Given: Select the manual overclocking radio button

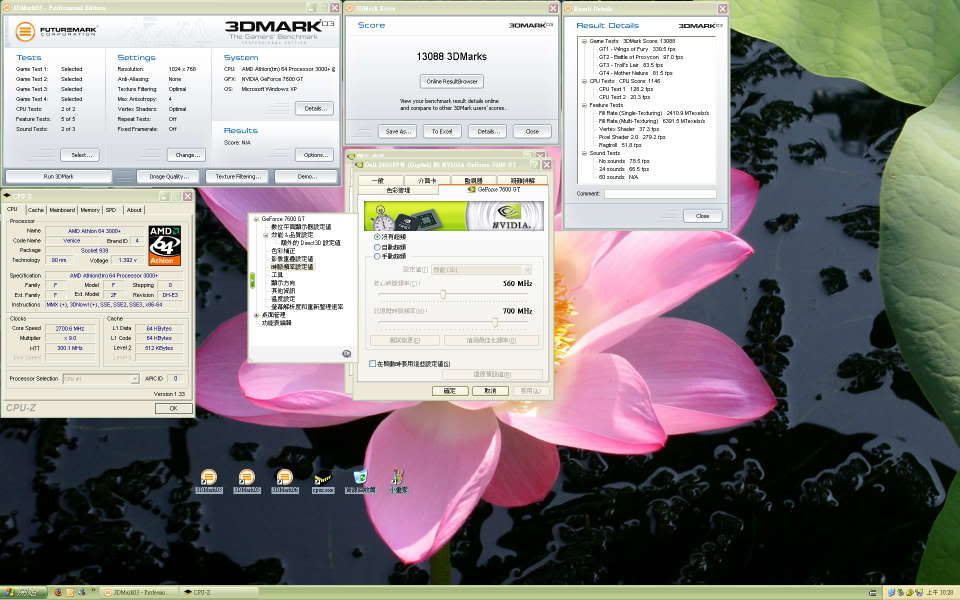Looking at the screenshot, I should pos(376,256).
